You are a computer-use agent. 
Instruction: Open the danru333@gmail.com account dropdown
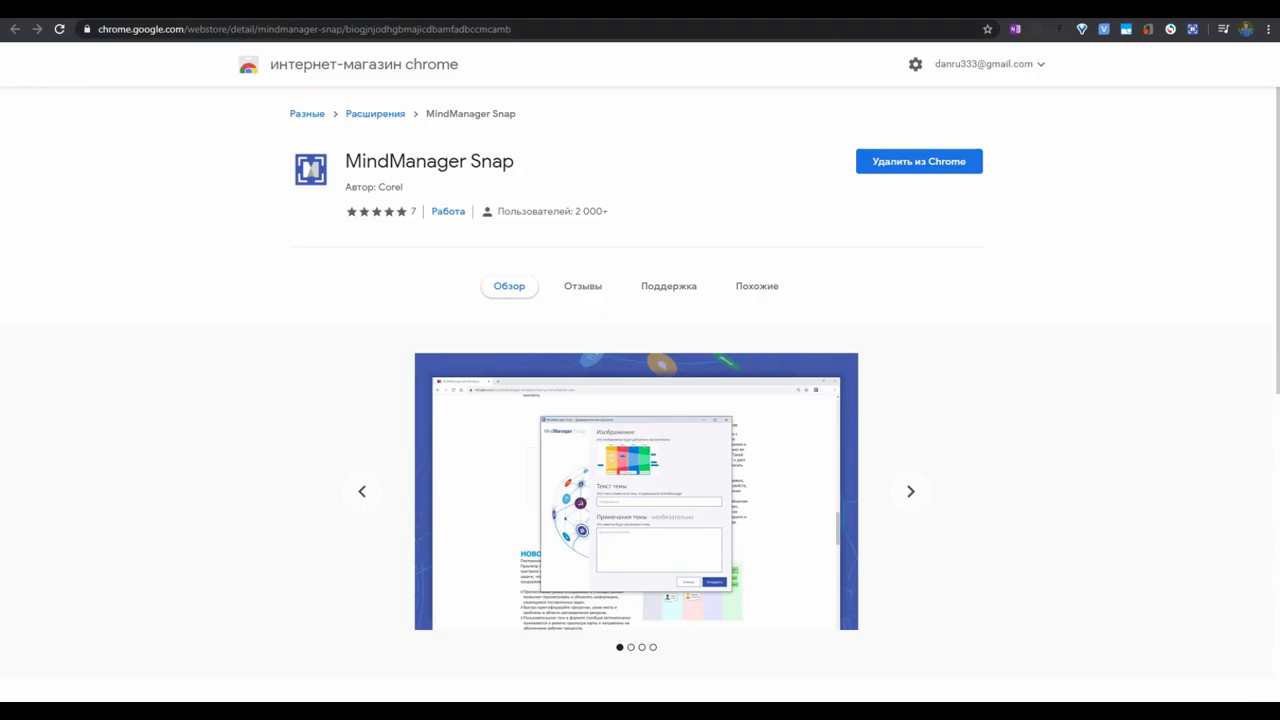pos(989,64)
